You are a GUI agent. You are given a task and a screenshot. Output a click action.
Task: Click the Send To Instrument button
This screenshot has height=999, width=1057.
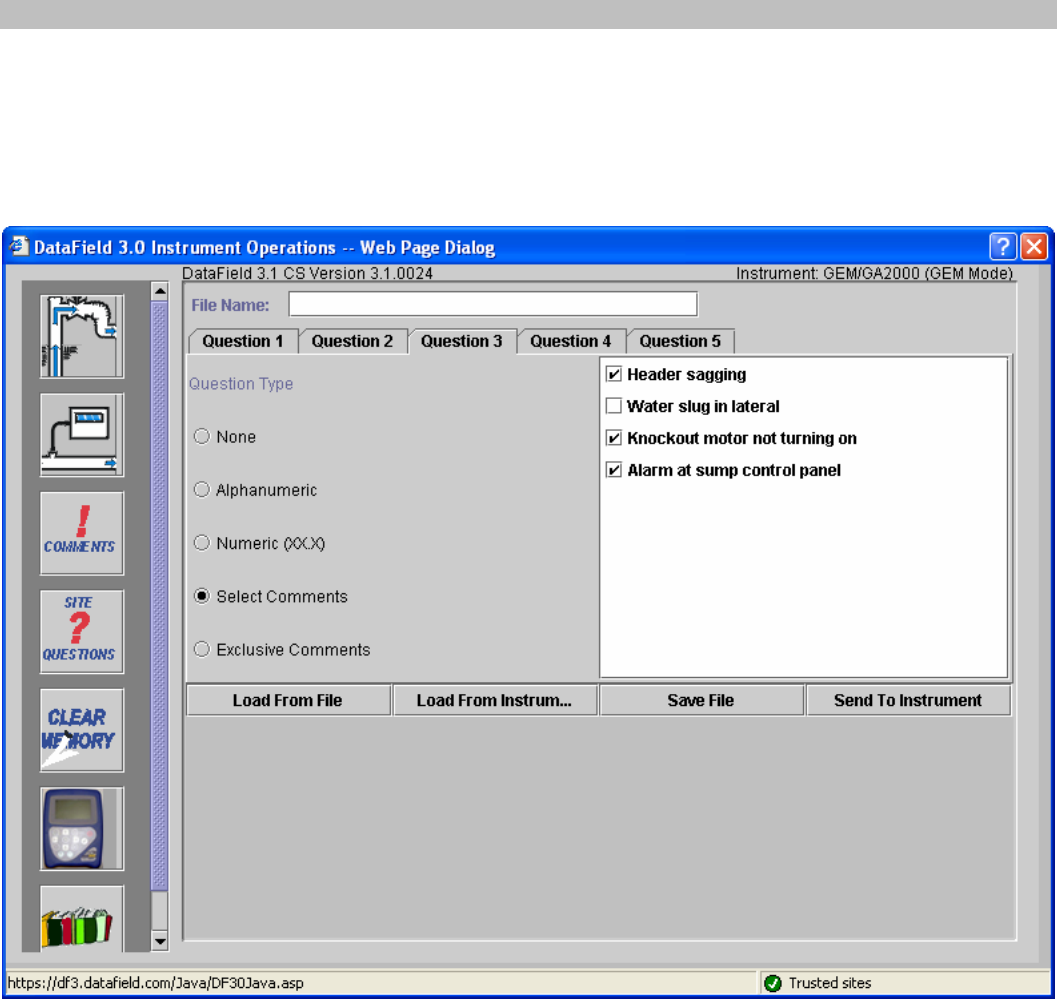(x=908, y=700)
